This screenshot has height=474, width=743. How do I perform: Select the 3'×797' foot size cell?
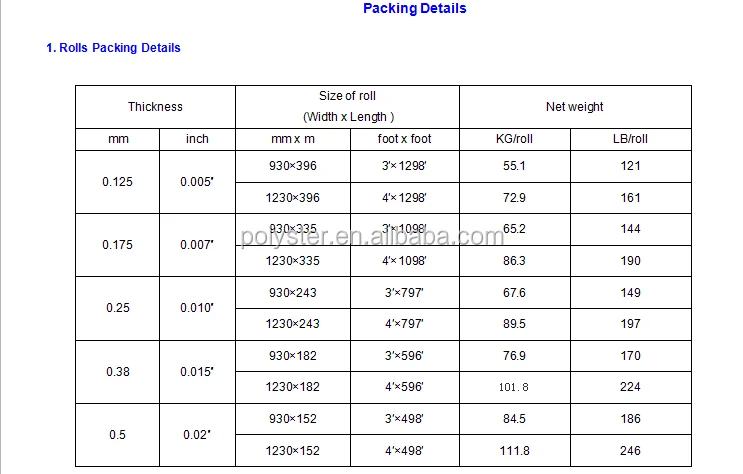point(404,293)
